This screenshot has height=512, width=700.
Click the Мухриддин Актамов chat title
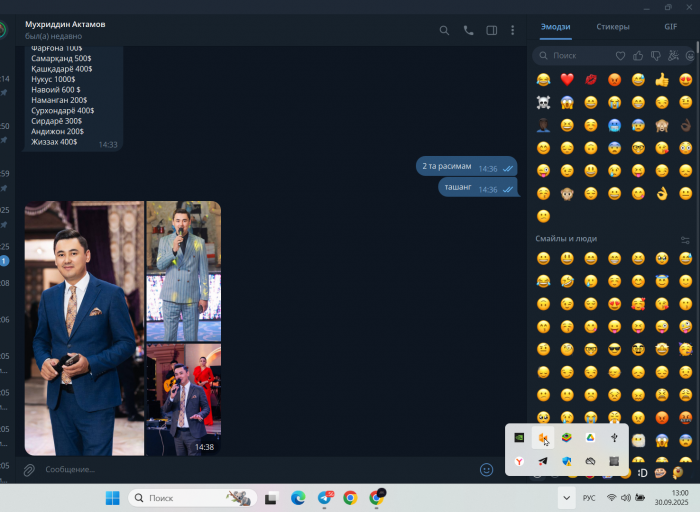65,25
